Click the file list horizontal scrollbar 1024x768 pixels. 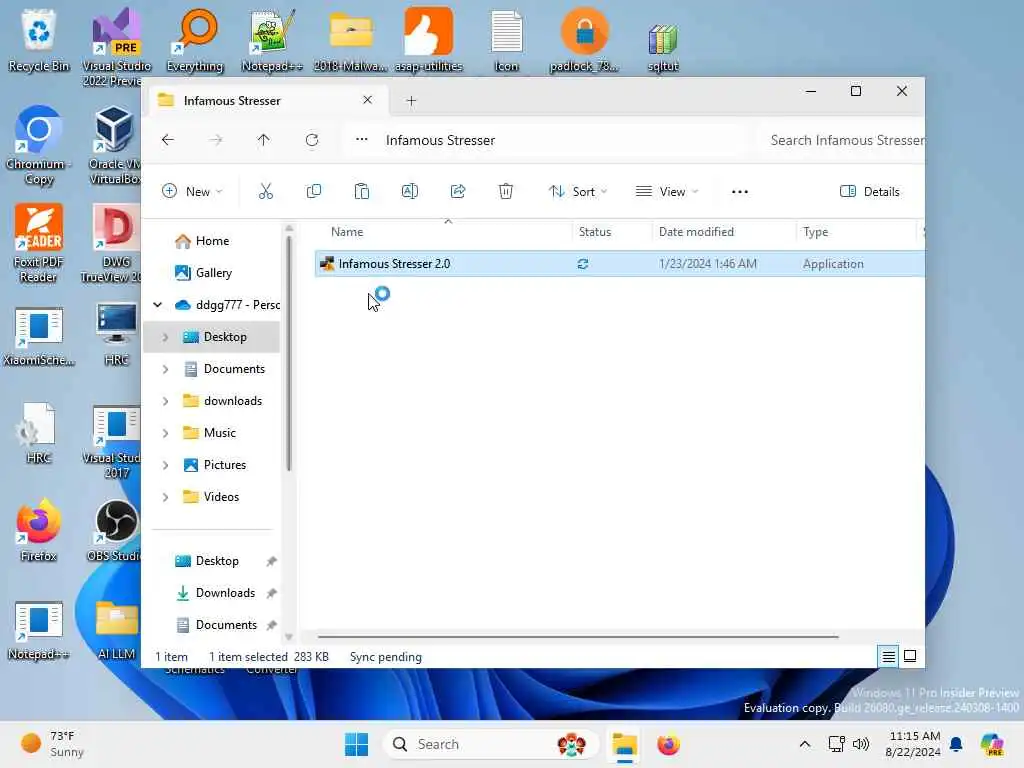coord(577,636)
